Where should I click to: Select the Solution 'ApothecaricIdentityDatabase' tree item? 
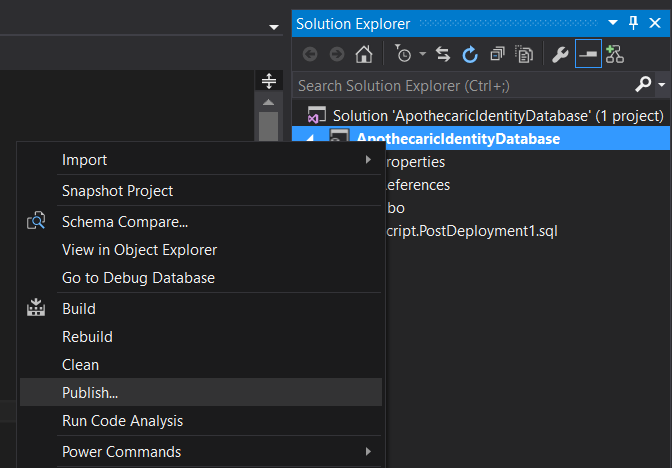(497, 116)
